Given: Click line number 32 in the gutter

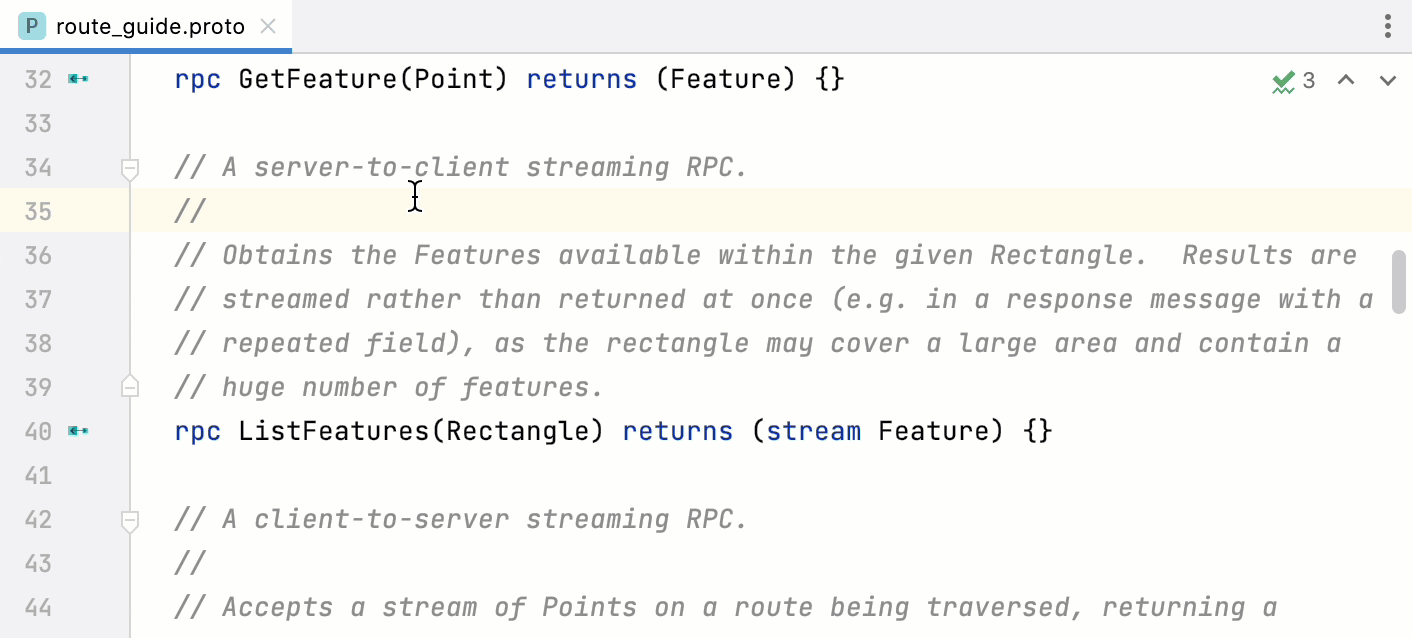Looking at the screenshot, I should point(37,79).
